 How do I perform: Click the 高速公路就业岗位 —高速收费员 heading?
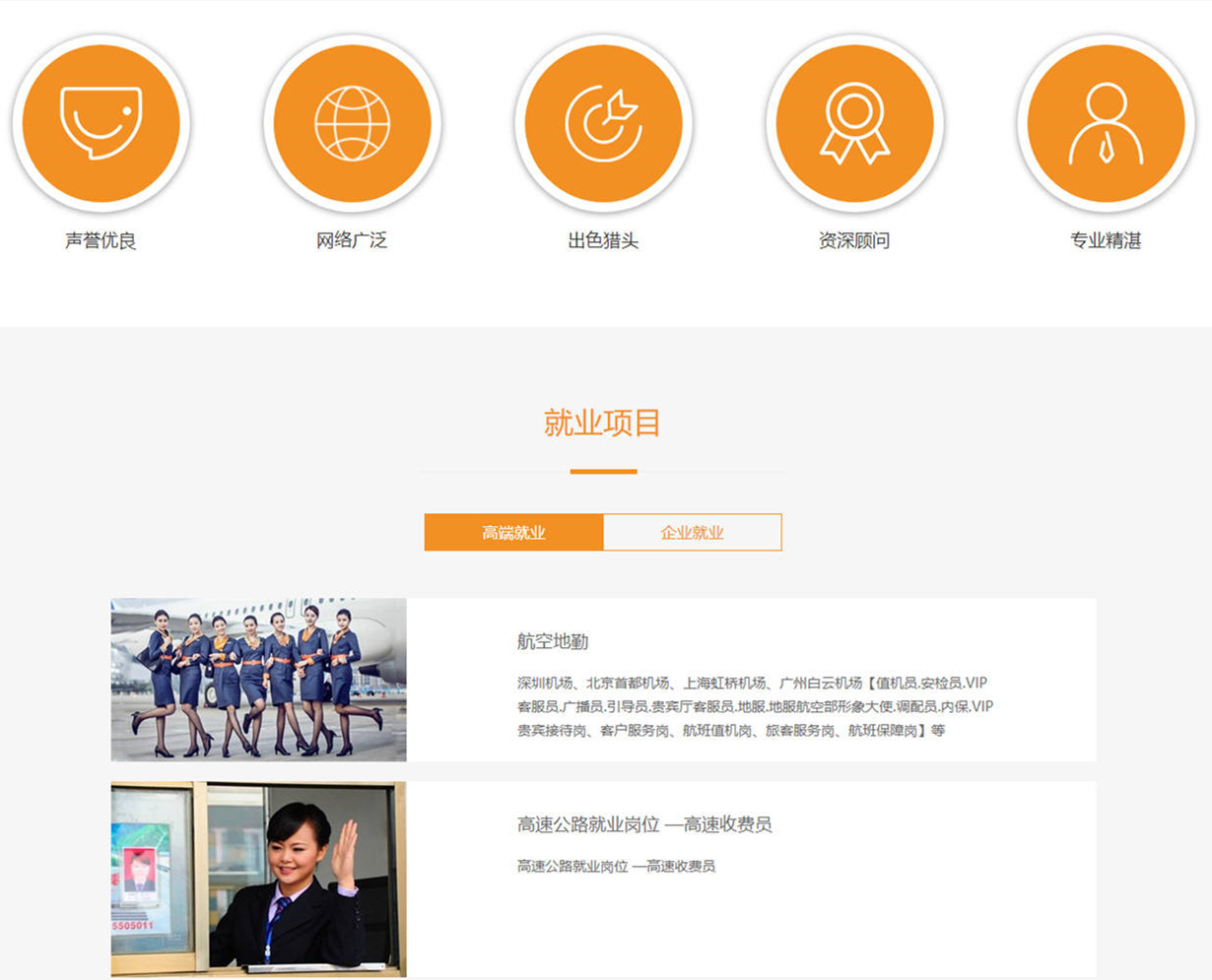(644, 824)
